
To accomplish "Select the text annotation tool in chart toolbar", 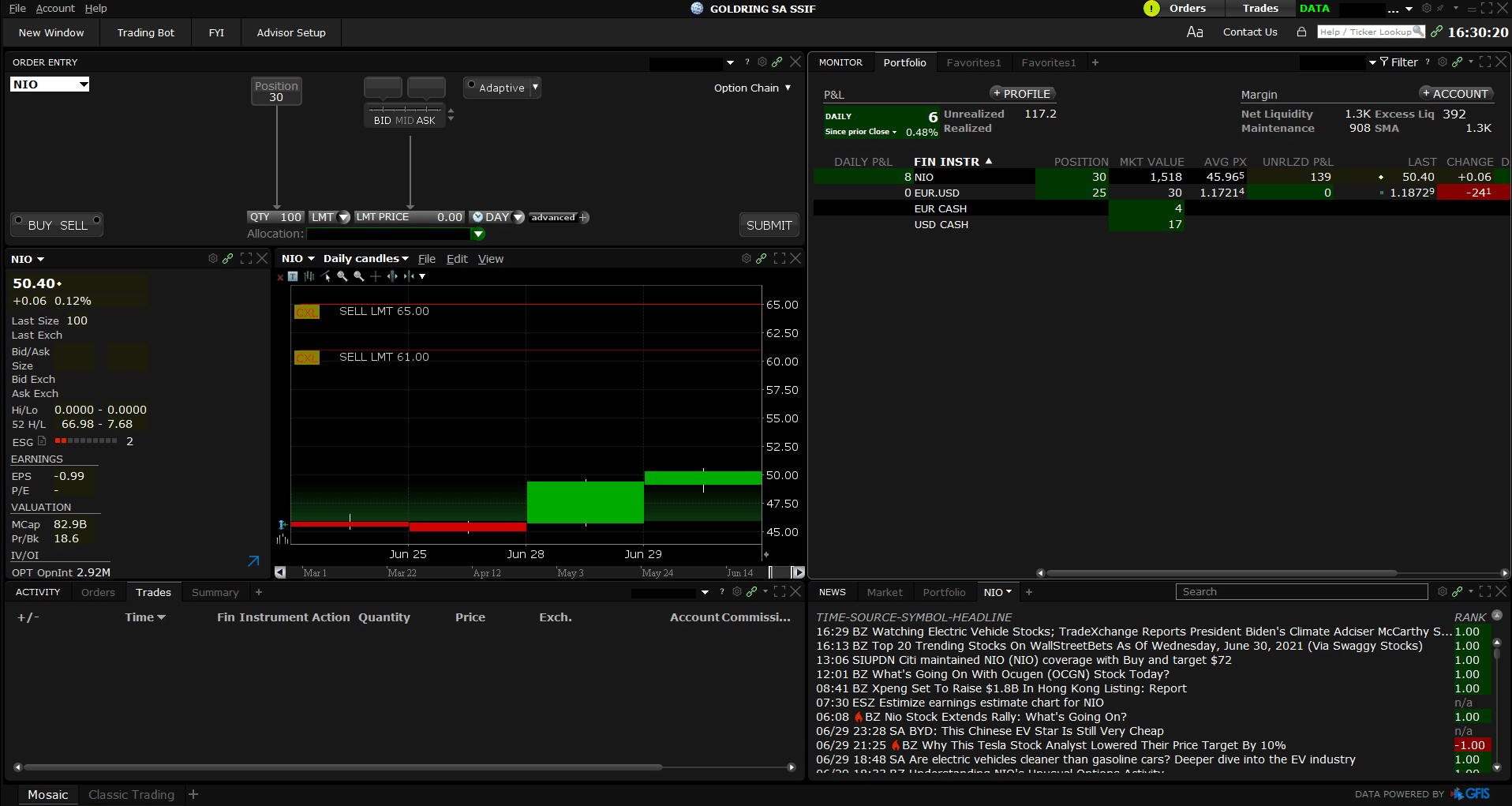I will [x=293, y=276].
